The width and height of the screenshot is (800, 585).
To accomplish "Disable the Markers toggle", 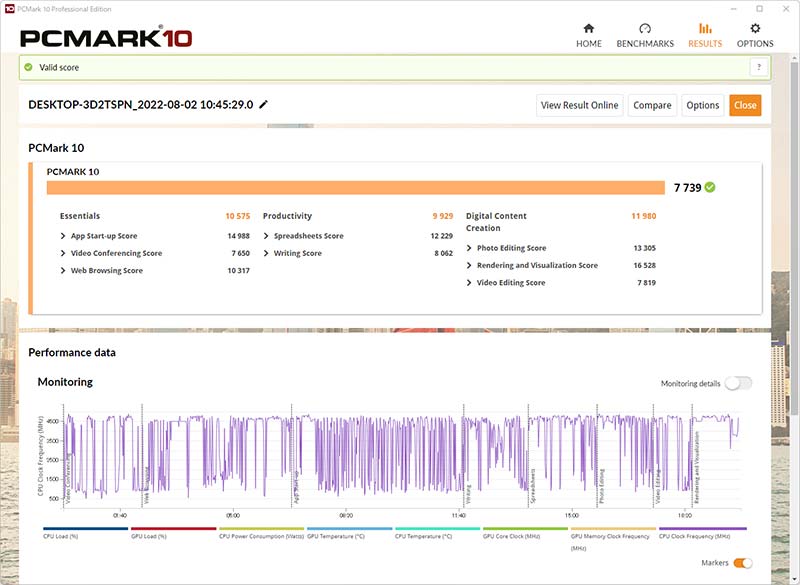I will coord(743,564).
